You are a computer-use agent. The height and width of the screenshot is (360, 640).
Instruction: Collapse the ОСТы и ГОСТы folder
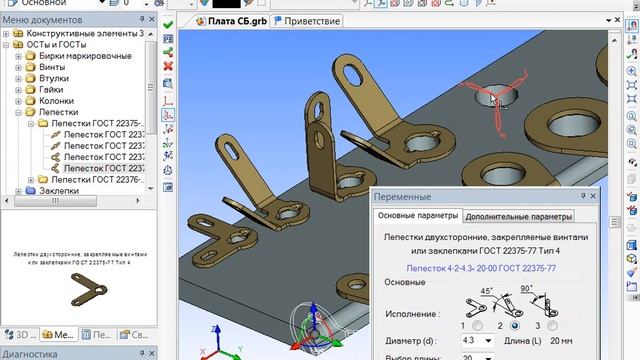(6, 44)
